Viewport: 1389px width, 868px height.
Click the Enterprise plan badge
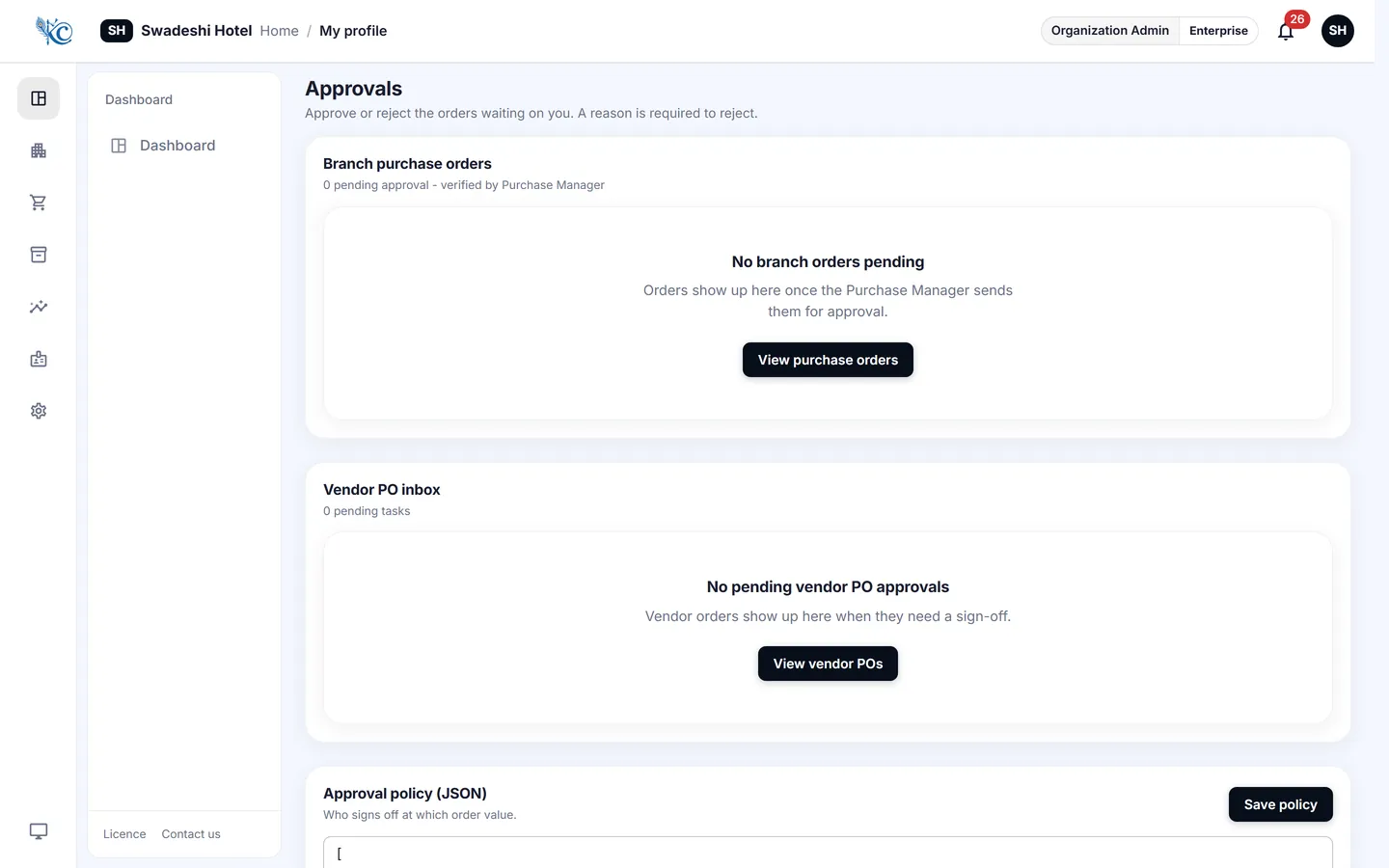pyautogui.click(x=1218, y=31)
